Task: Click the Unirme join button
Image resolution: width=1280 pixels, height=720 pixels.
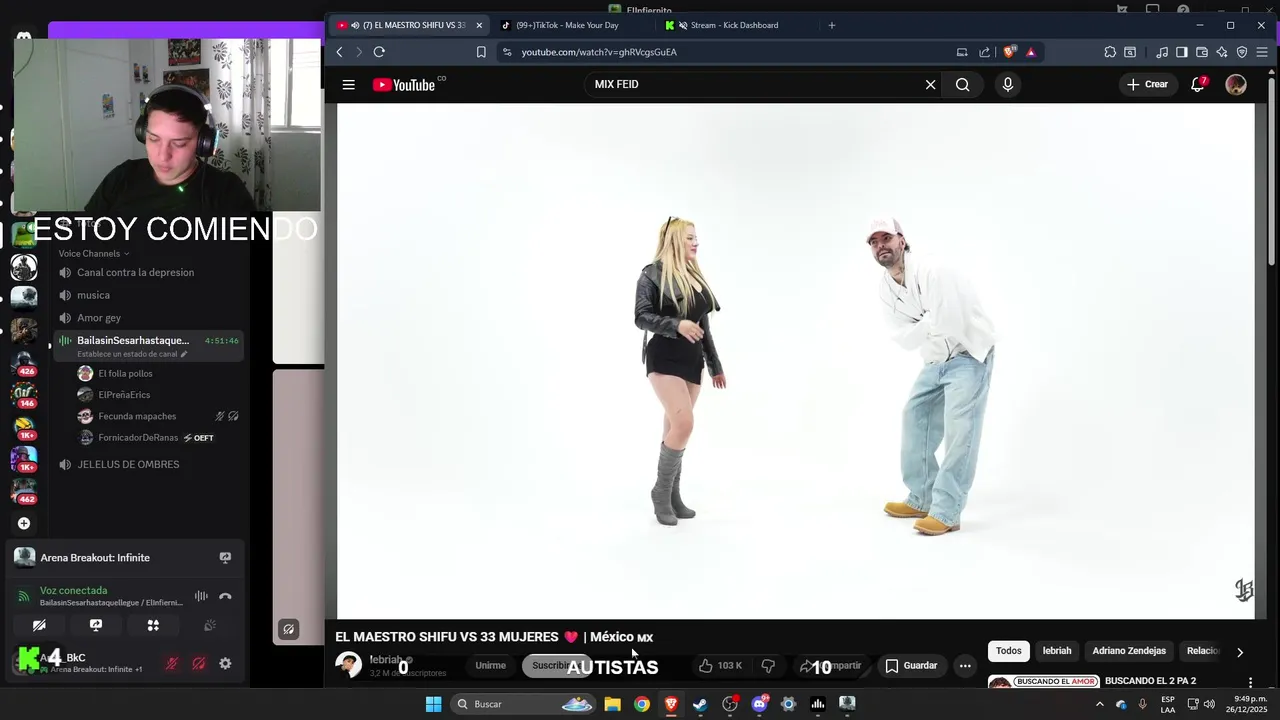Action: [490, 666]
